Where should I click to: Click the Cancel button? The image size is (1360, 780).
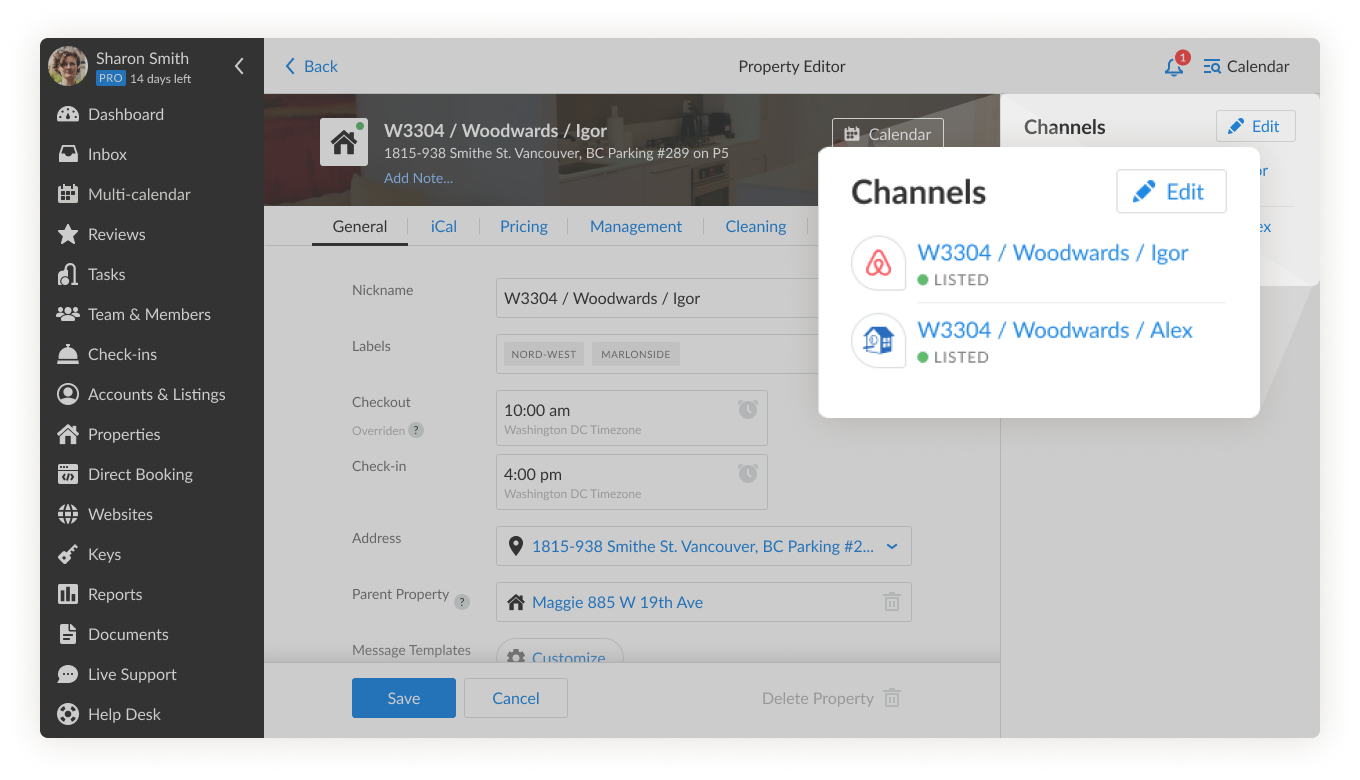coord(516,698)
